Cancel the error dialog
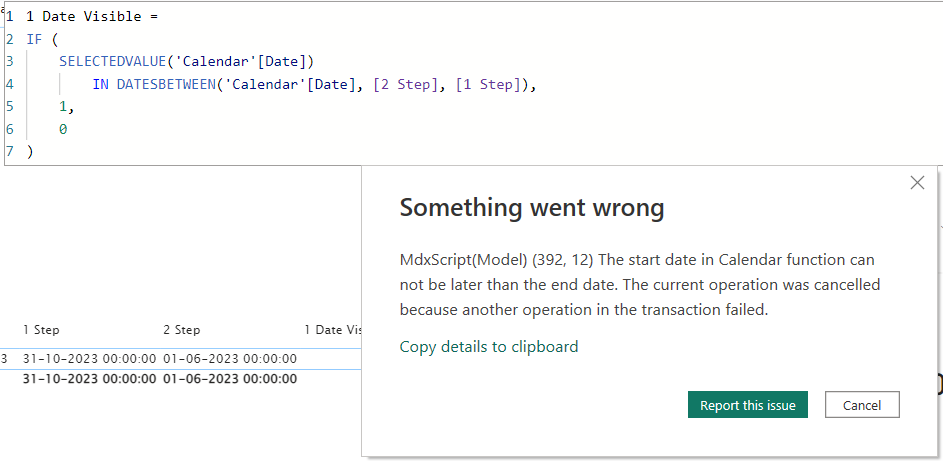Image resolution: width=943 pixels, height=461 pixels. pos(862,405)
